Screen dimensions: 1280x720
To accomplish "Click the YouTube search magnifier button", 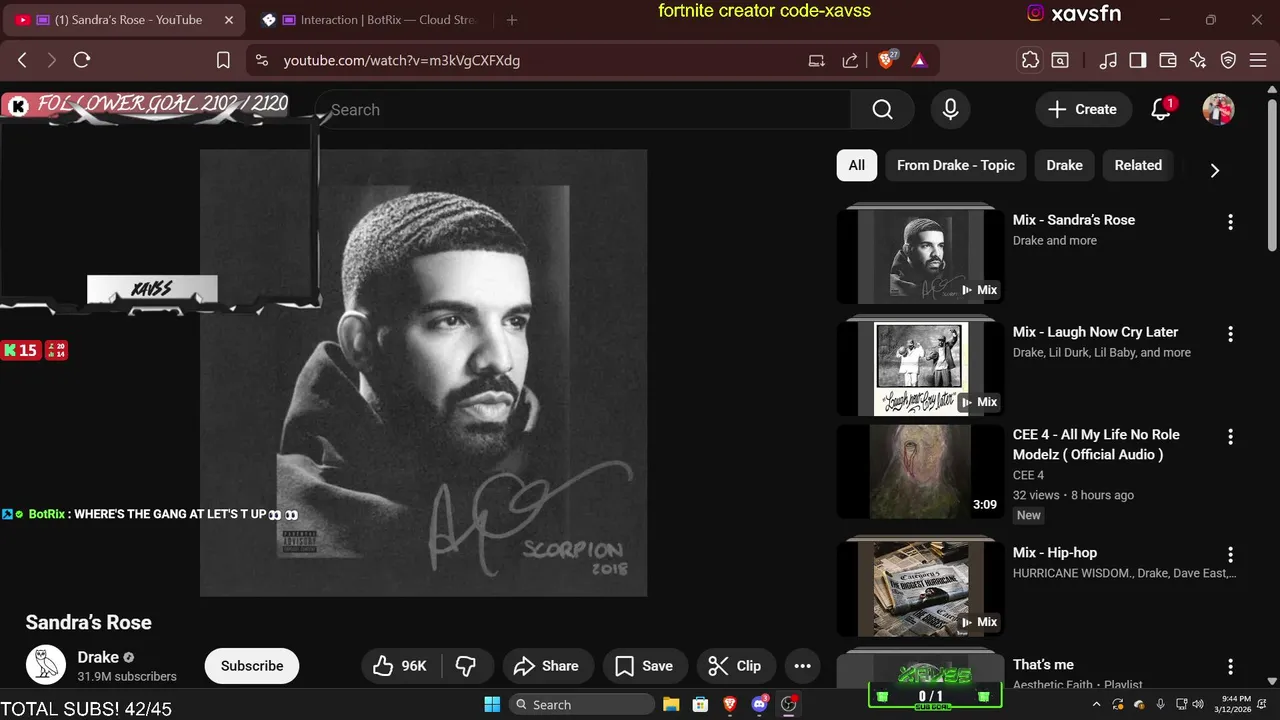I will click(x=882, y=110).
